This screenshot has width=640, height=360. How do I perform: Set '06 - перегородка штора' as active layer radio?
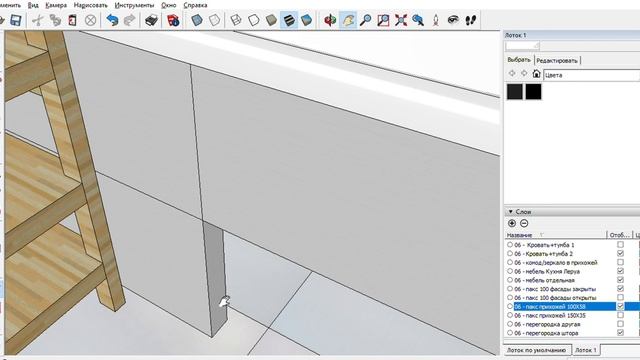[x=510, y=333]
